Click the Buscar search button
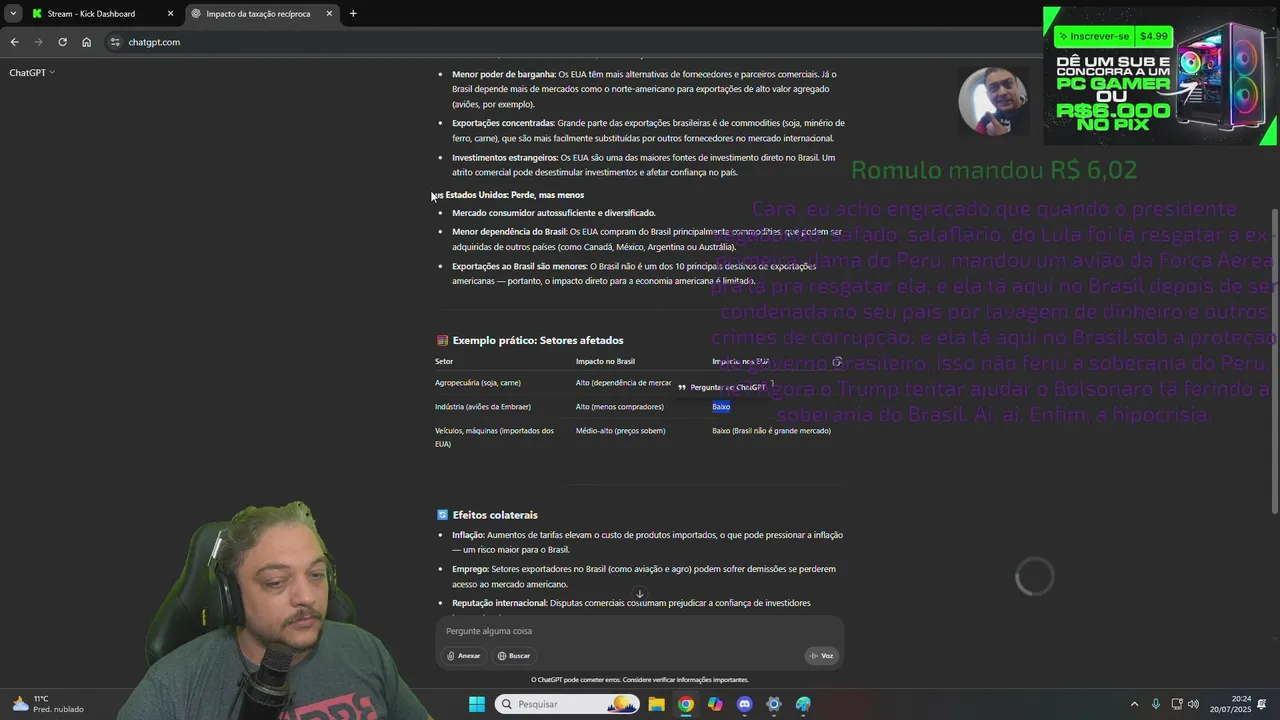The height and width of the screenshot is (720, 1280). click(x=513, y=656)
